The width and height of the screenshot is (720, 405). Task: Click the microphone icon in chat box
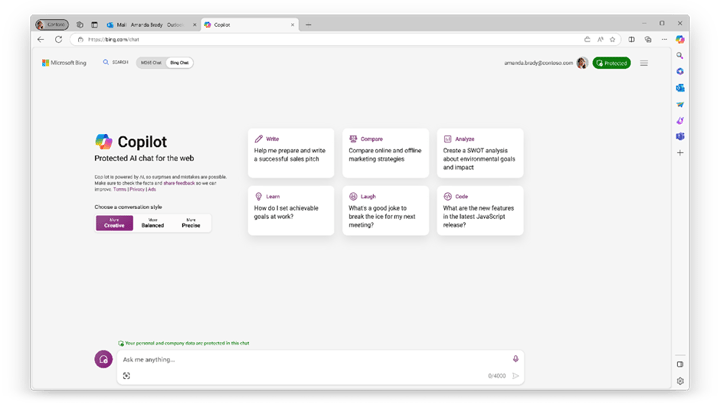pyautogui.click(x=516, y=359)
